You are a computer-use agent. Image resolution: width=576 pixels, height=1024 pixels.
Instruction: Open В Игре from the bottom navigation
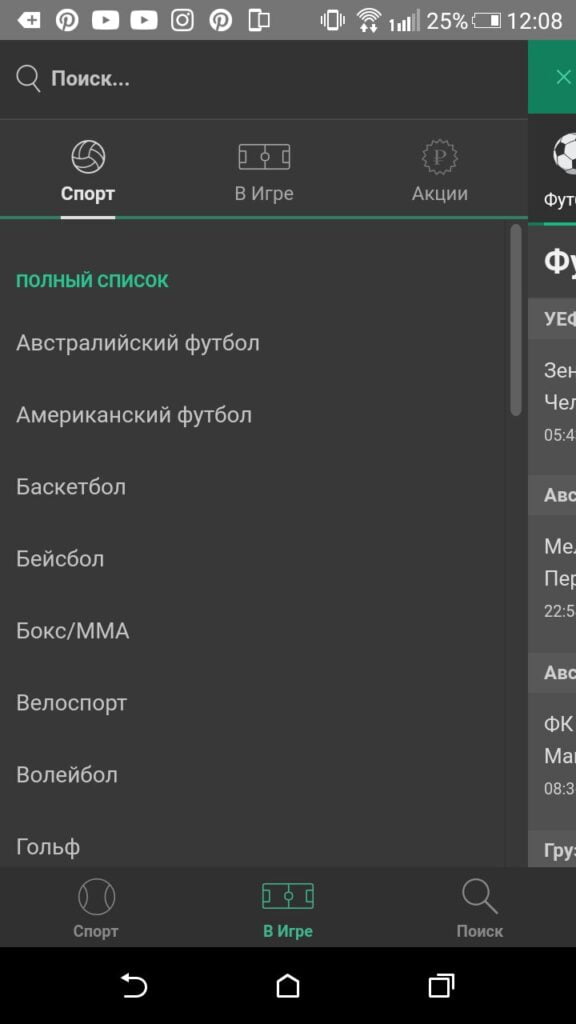click(287, 897)
